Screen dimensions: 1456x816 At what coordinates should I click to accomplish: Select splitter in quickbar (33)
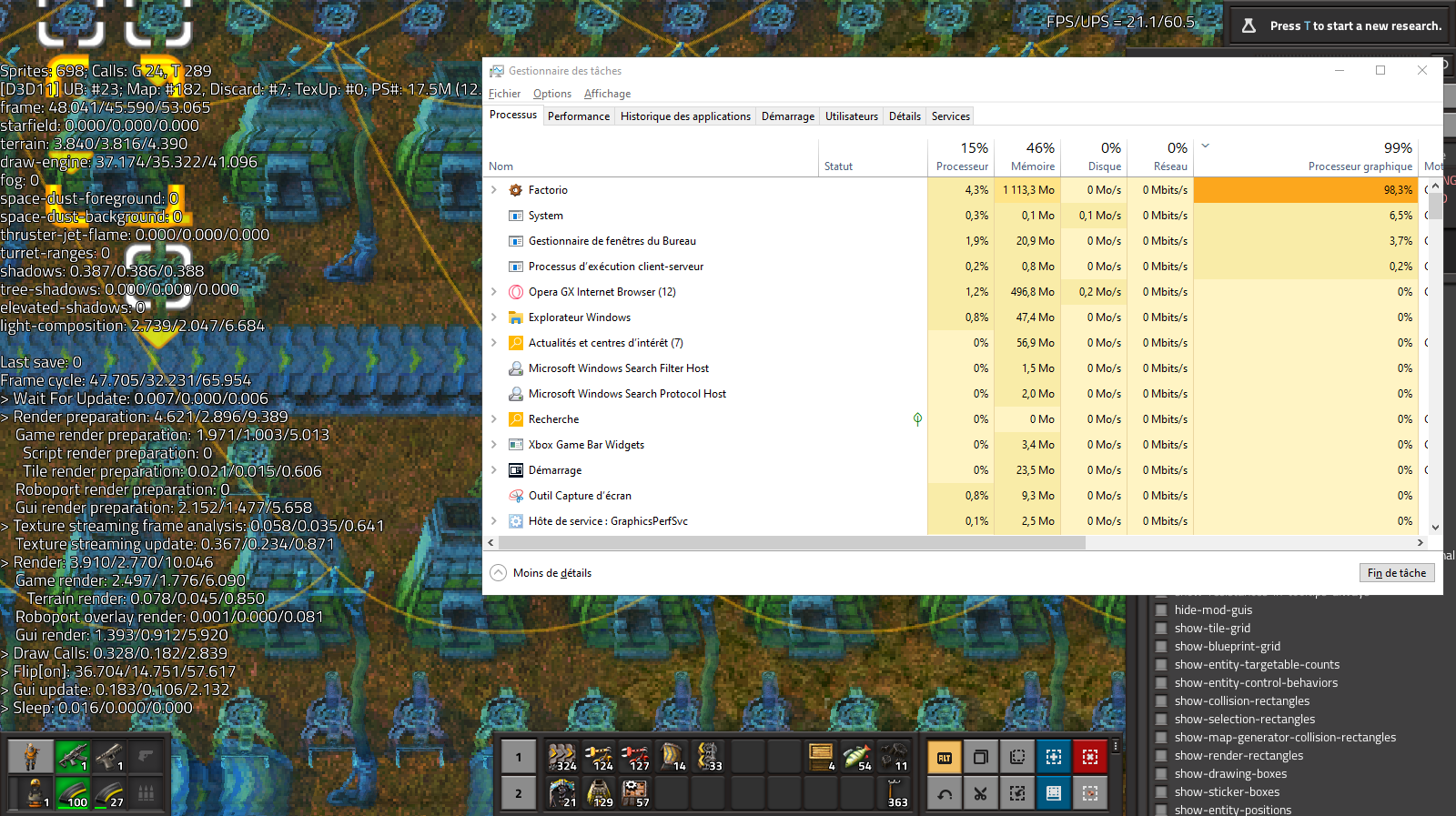[x=708, y=757]
